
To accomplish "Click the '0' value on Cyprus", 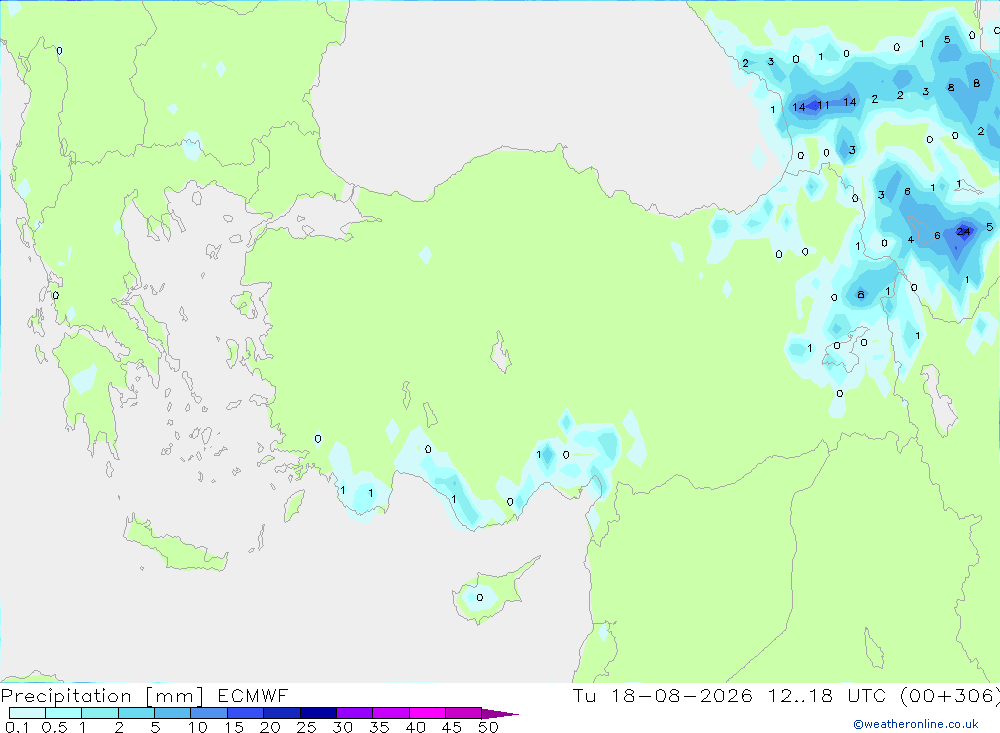I will click(480, 598).
